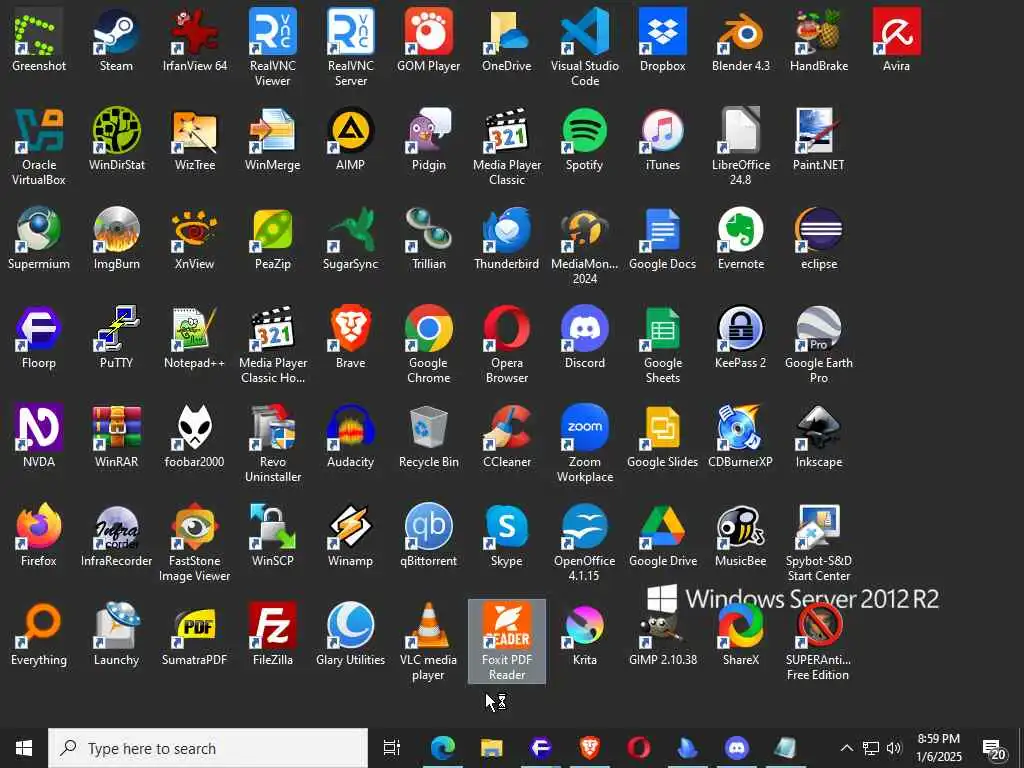
Task: Open Task View on the taskbar
Action: [392, 748]
